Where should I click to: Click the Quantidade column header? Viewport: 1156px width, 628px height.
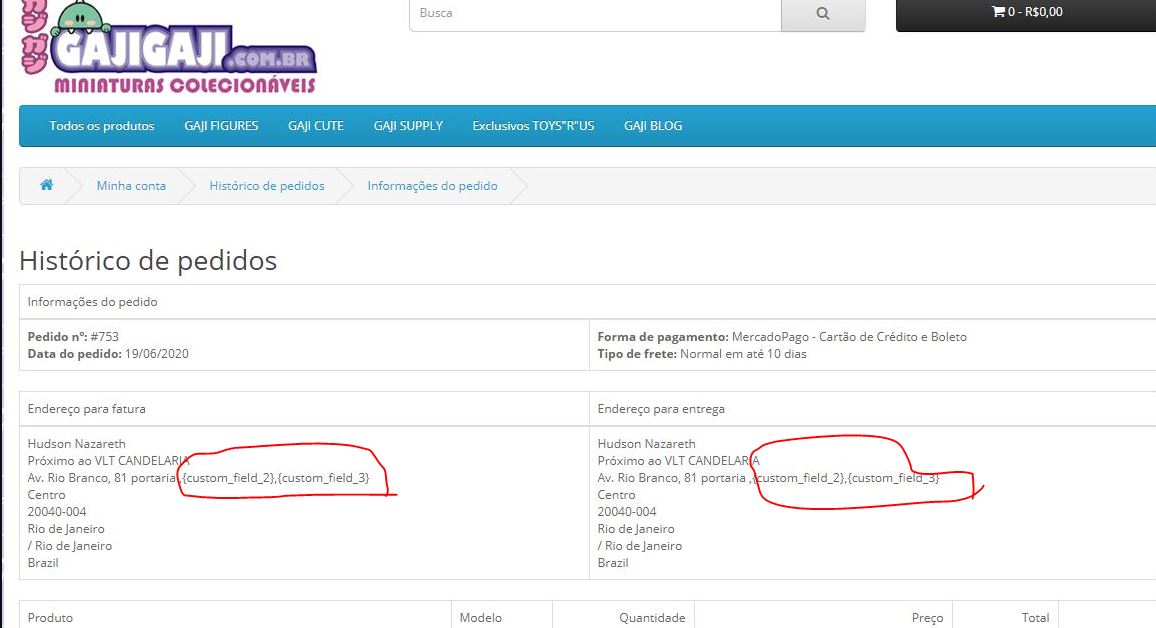652,618
